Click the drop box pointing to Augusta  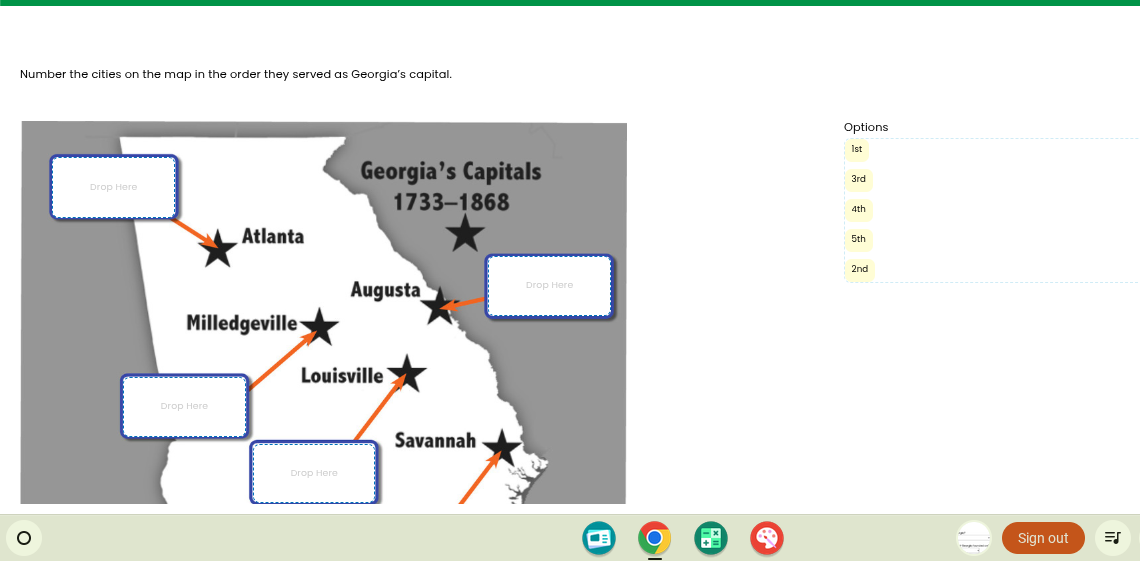549,286
